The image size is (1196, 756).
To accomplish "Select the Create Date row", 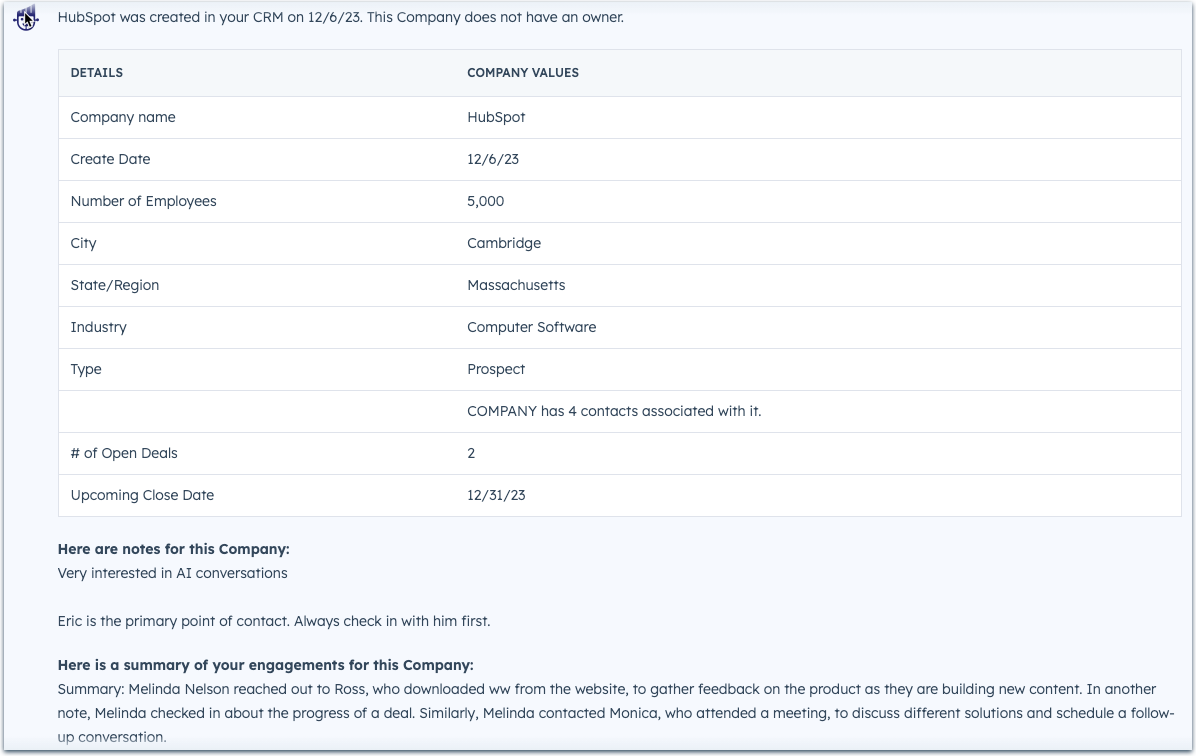I will pos(110,159).
